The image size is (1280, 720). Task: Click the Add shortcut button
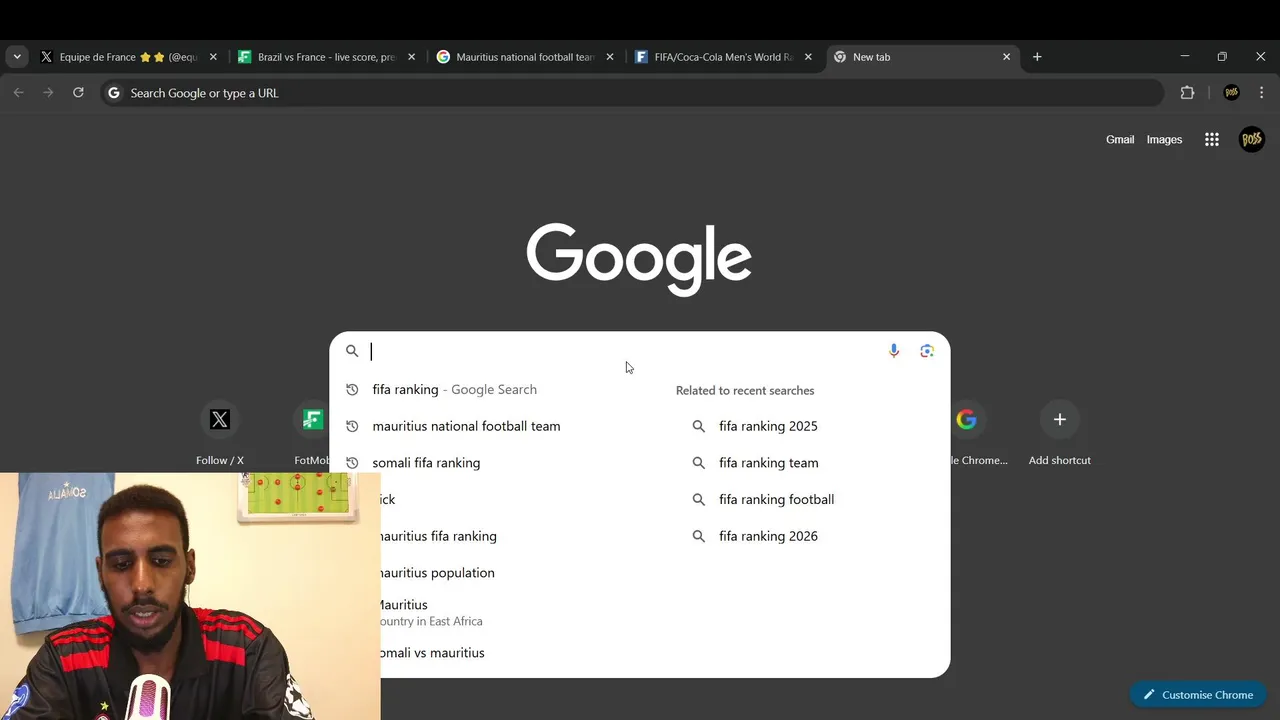click(x=1060, y=432)
